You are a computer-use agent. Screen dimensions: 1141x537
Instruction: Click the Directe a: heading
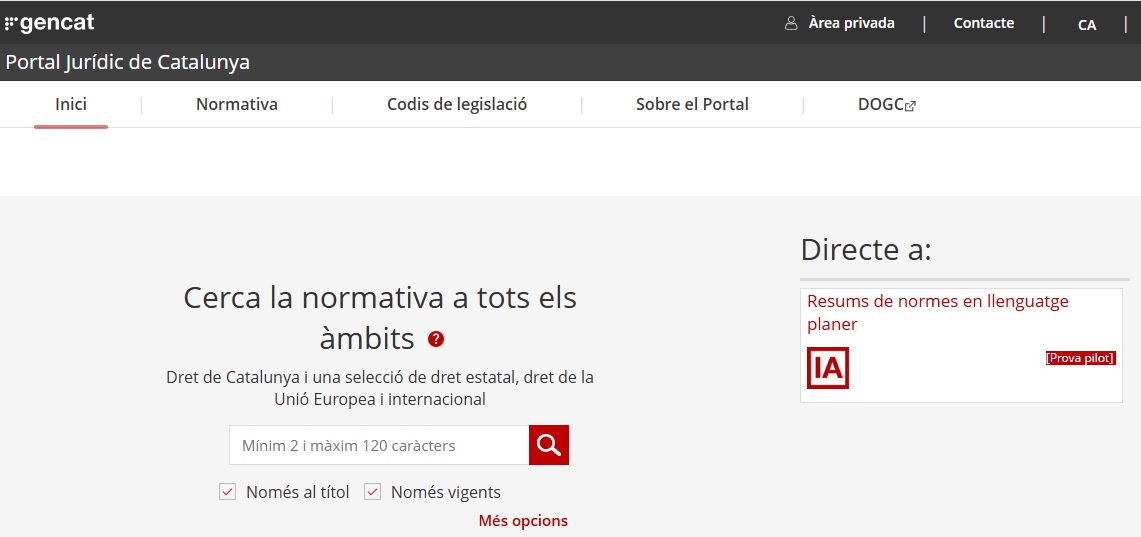(866, 250)
